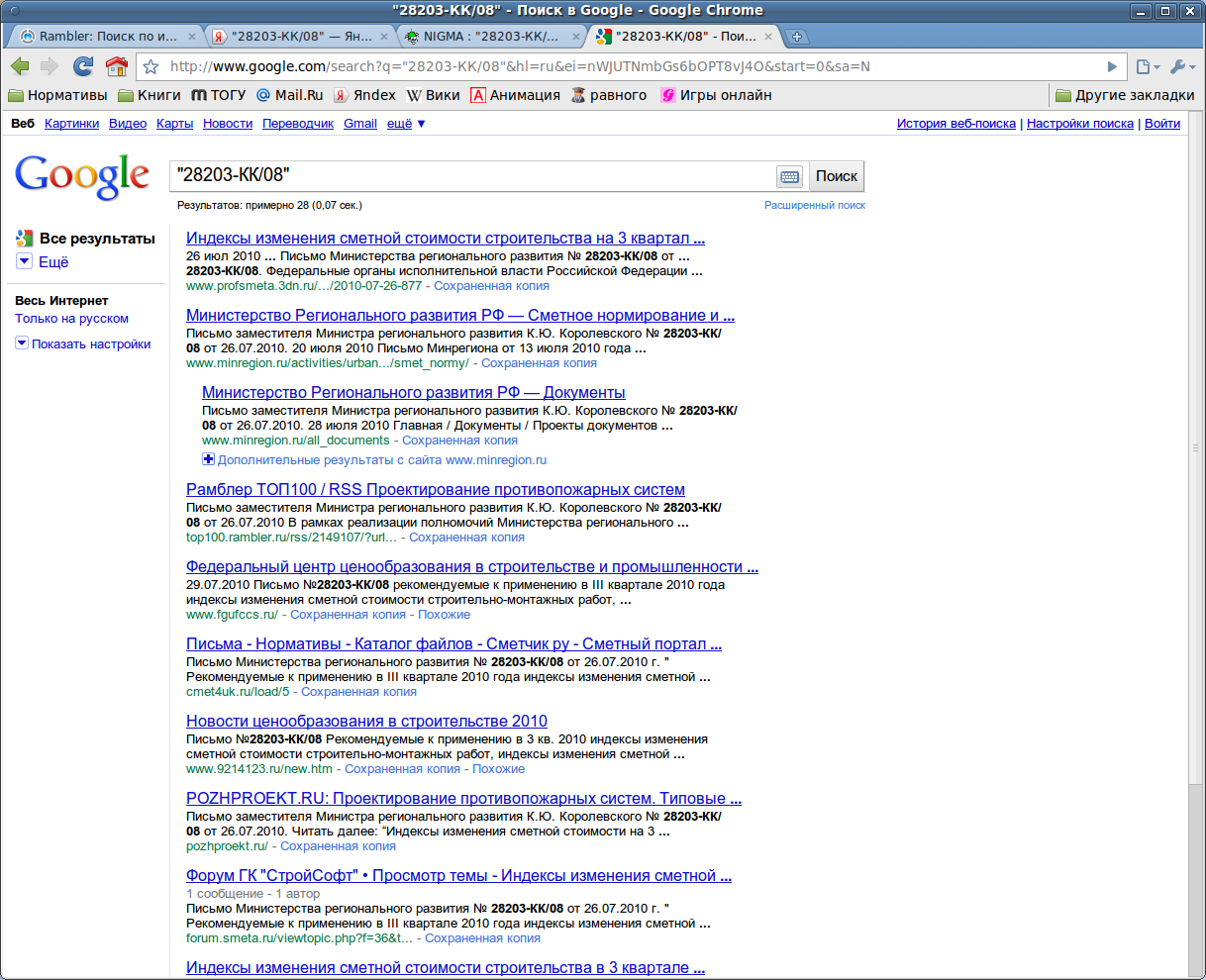Click the Google logo
1206x980 pixels.
click(82, 176)
